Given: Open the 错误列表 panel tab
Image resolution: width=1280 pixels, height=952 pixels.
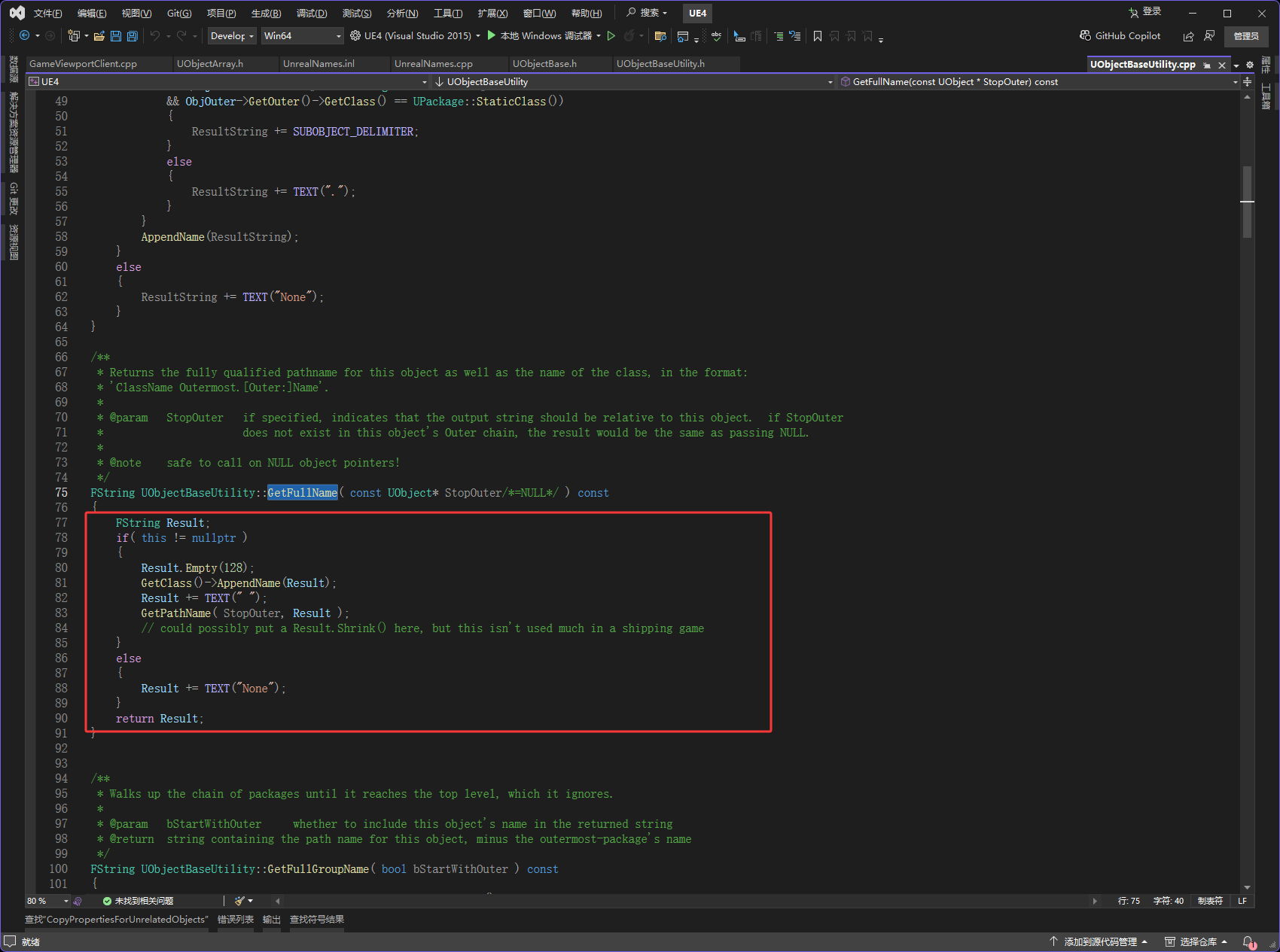Looking at the screenshot, I should (x=236, y=920).
